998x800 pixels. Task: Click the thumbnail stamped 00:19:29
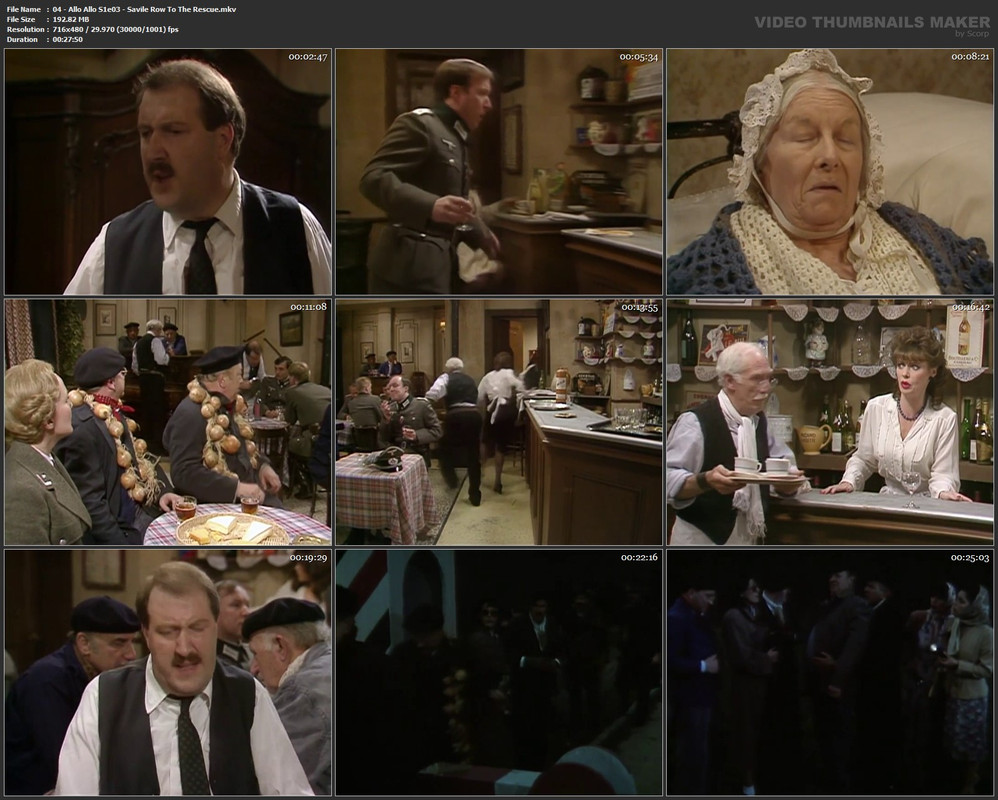click(x=168, y=673)
